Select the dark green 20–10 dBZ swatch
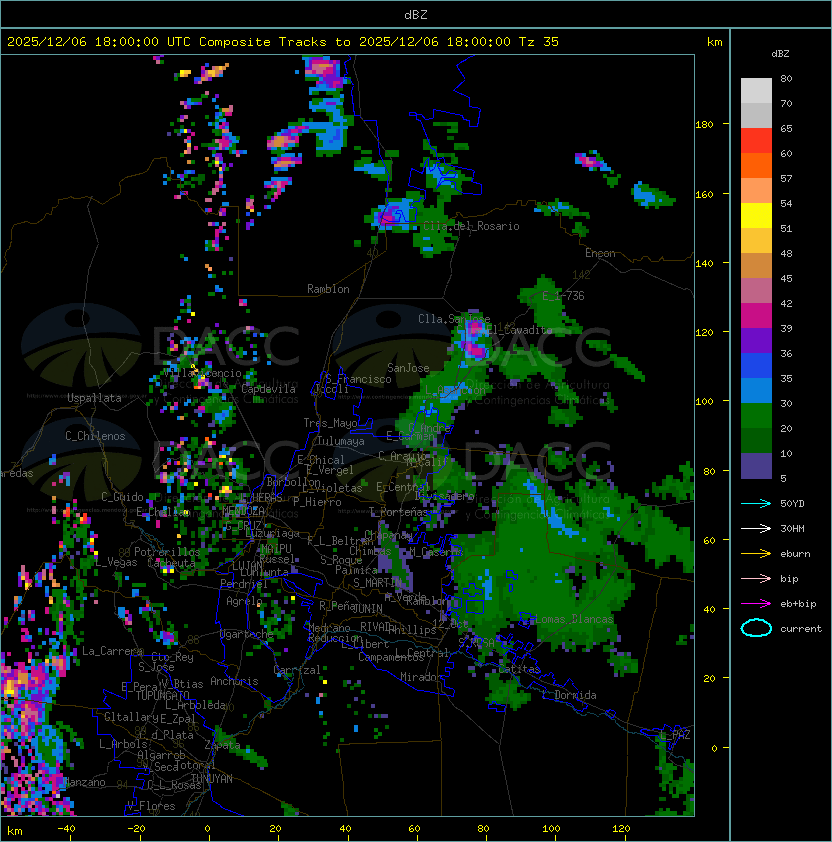Viewport: 832px width, 842px height. [x=756, y=440]
